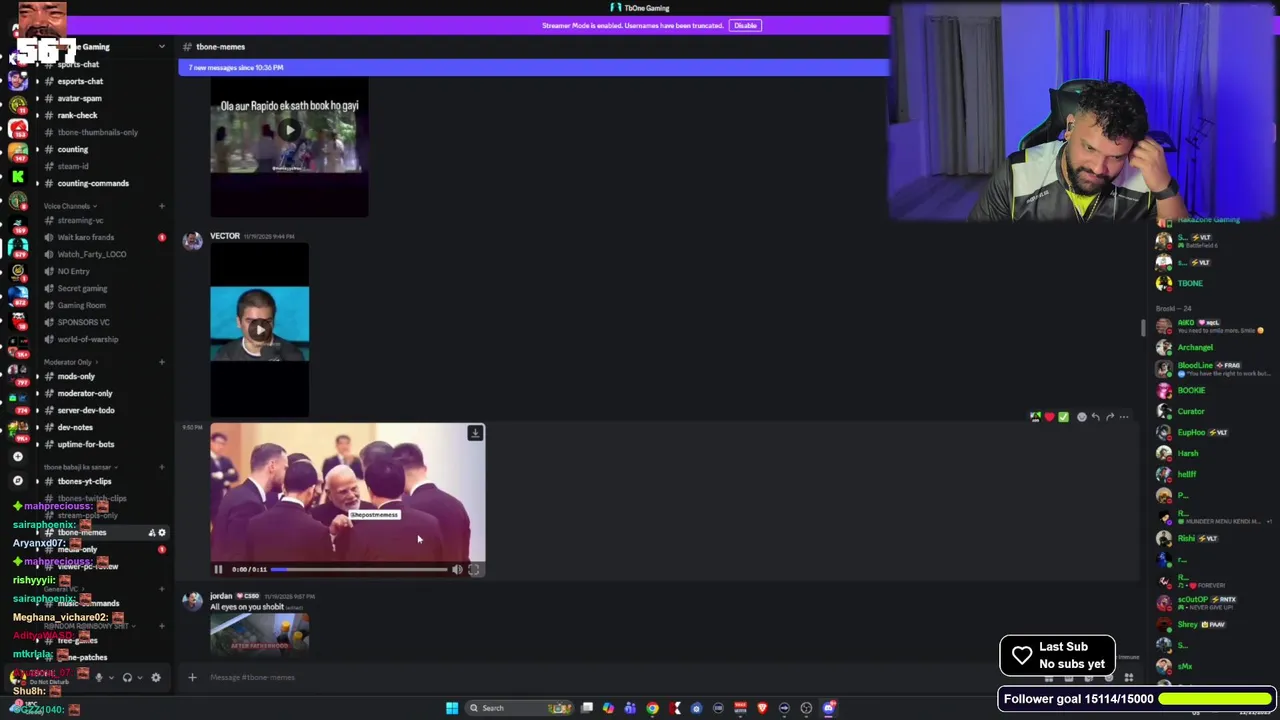This screenshot has width=1280, height=720.
Task: Attach a file with the plus button
Action: tap(192, 677)
